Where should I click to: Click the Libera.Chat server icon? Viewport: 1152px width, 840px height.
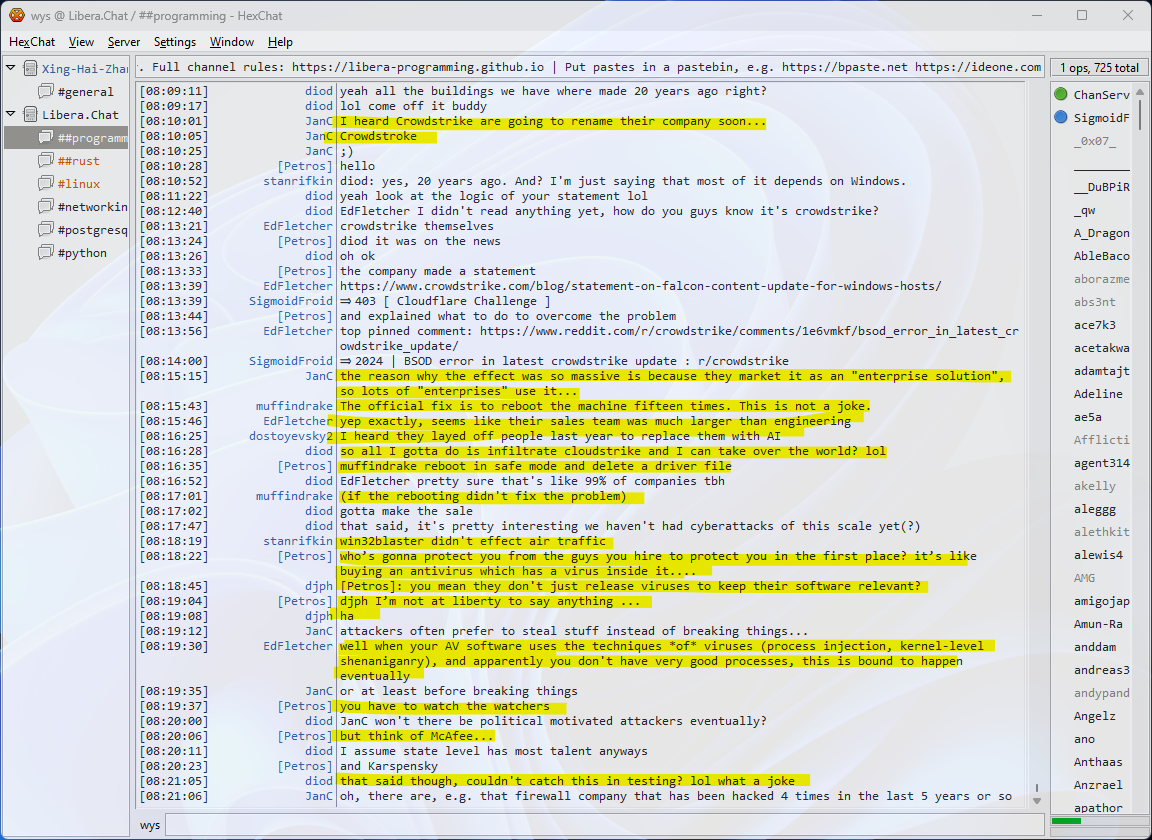click(x=31, y=115)
